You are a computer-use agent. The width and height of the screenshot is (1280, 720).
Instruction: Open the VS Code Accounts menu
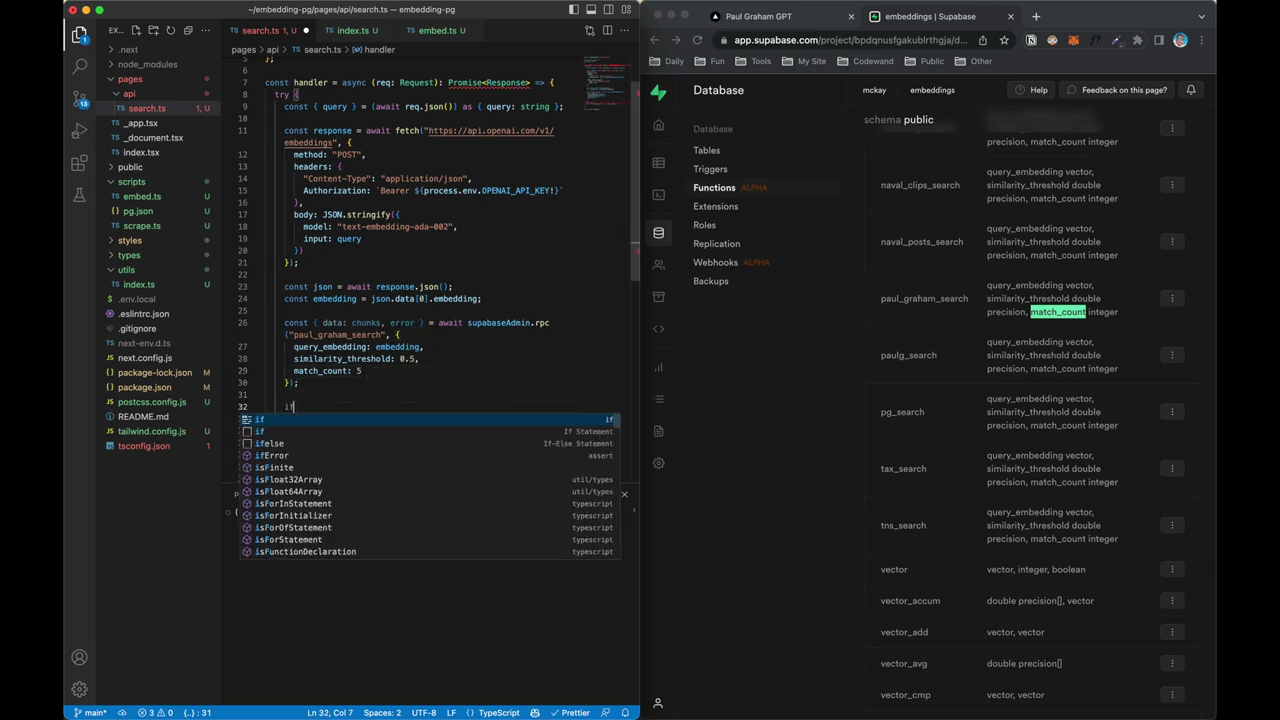point(79,657)
